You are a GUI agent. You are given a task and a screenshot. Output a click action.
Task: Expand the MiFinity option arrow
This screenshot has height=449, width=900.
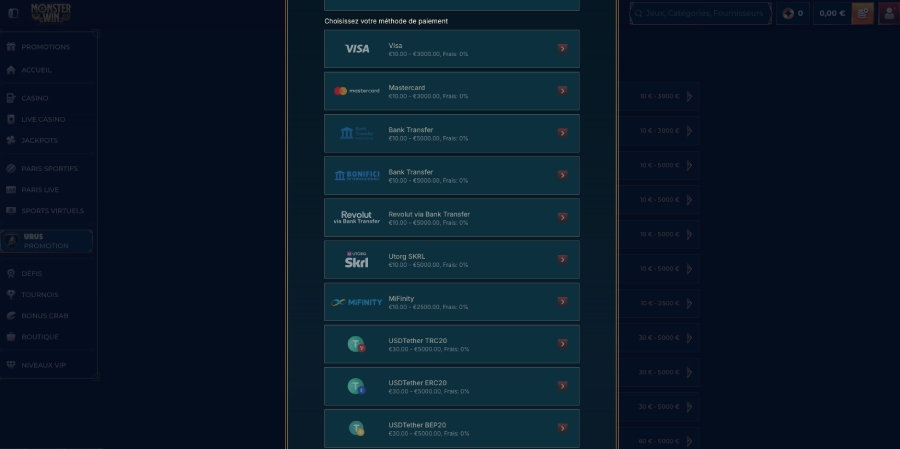[x=562, y=302]
